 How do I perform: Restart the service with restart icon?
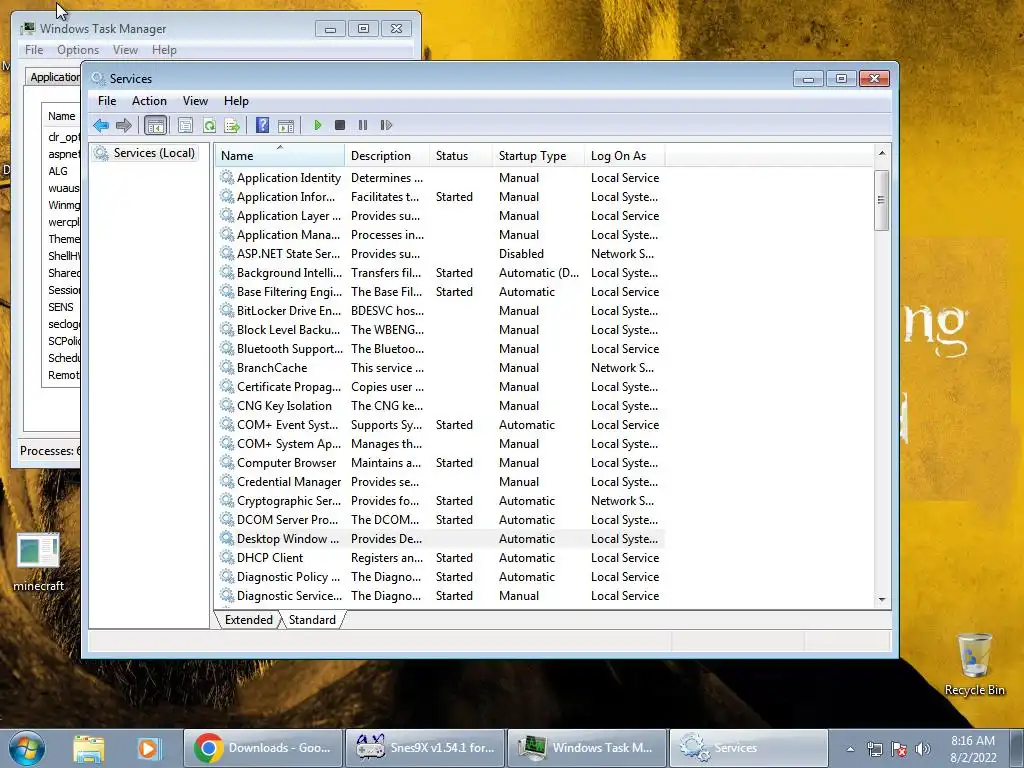pyautogui.click(x=386, y=125)
